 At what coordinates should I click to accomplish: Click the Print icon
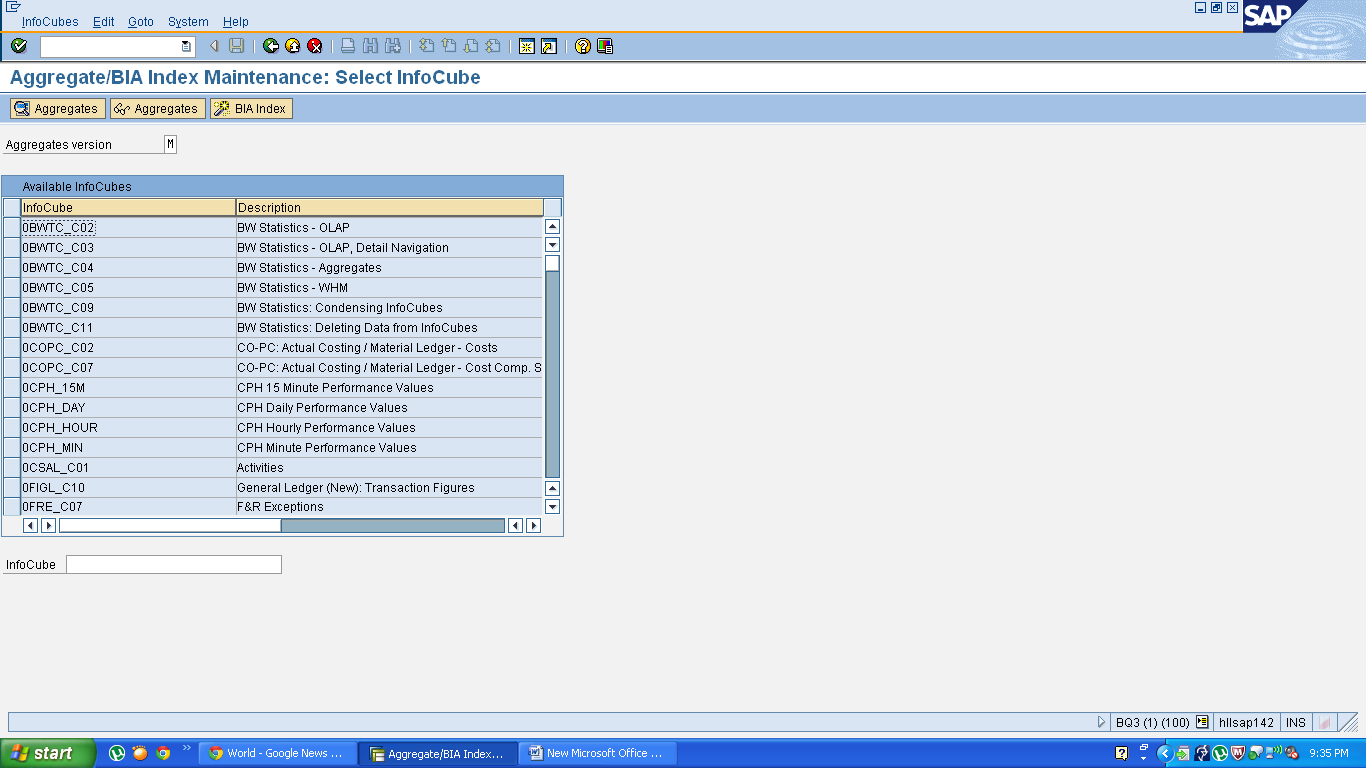[x=348, y=46]
